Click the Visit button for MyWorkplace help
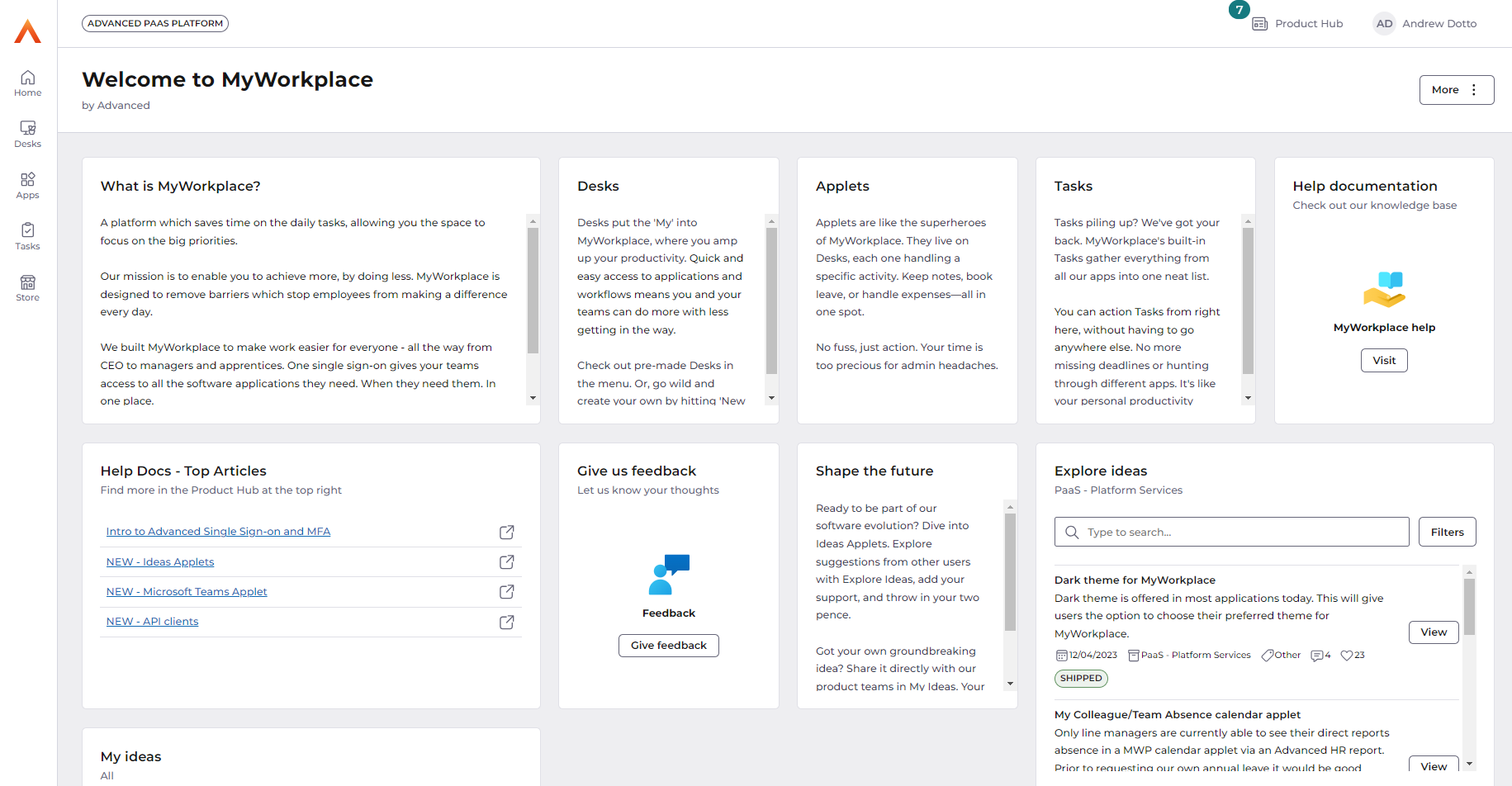Screen dimensions: 1512x786 [1384, 361]
